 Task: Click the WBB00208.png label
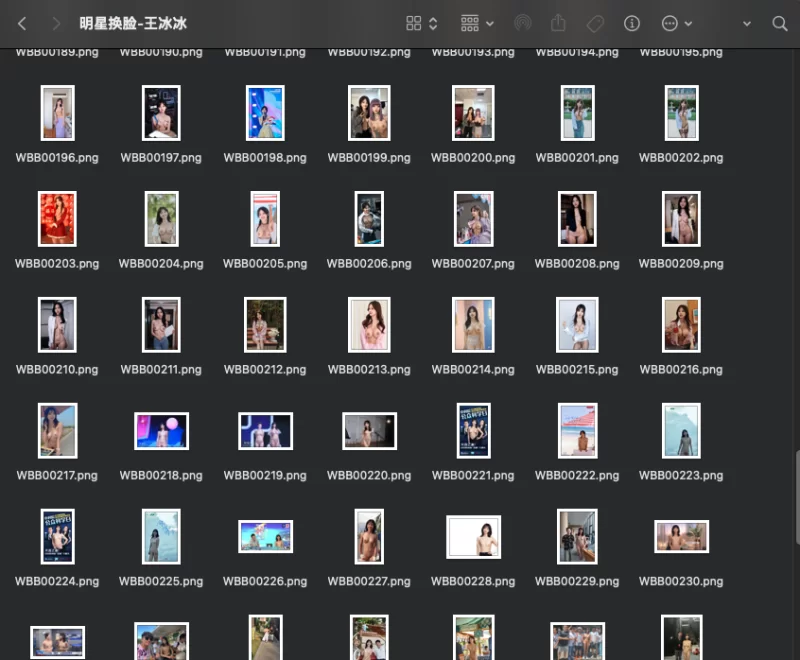coord(577,264)
